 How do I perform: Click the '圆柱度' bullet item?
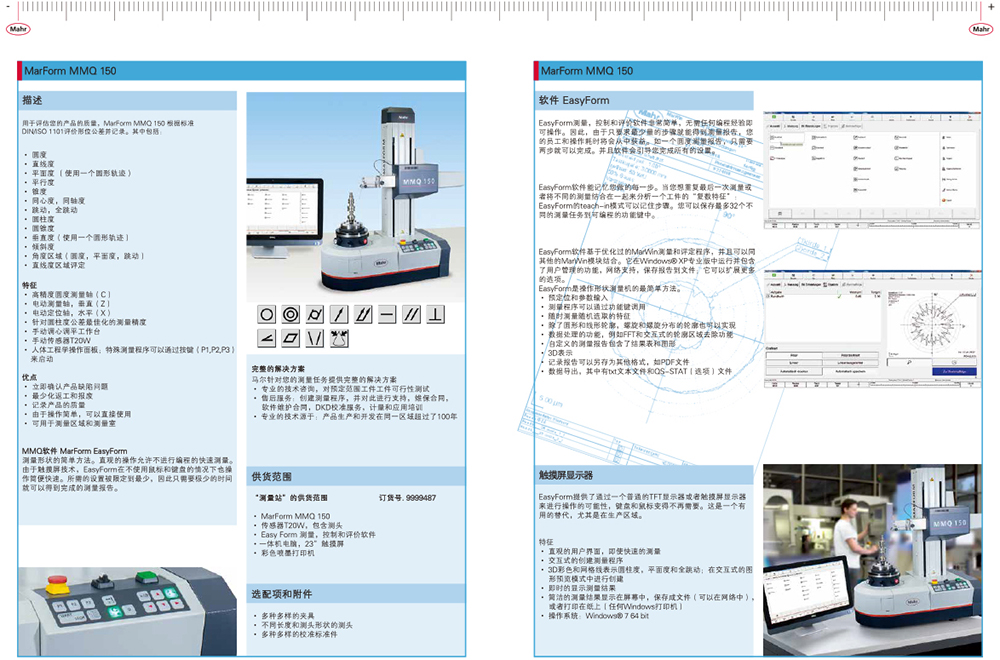pyautogui.click(x=43, y=219)
